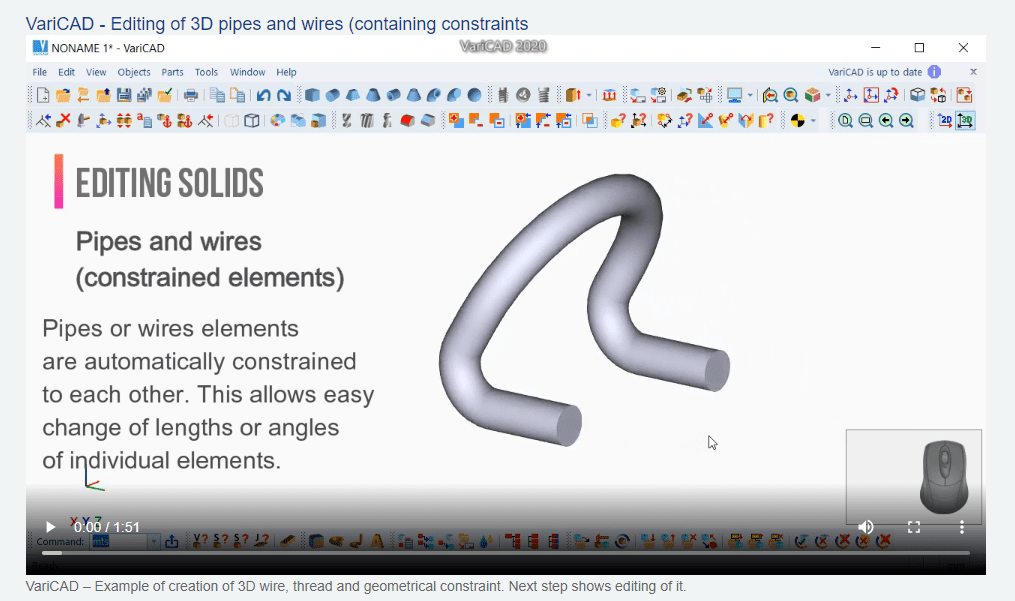Screen dimensions: 1015x601
Task: Click the zoom window icon
Action: 865,120
